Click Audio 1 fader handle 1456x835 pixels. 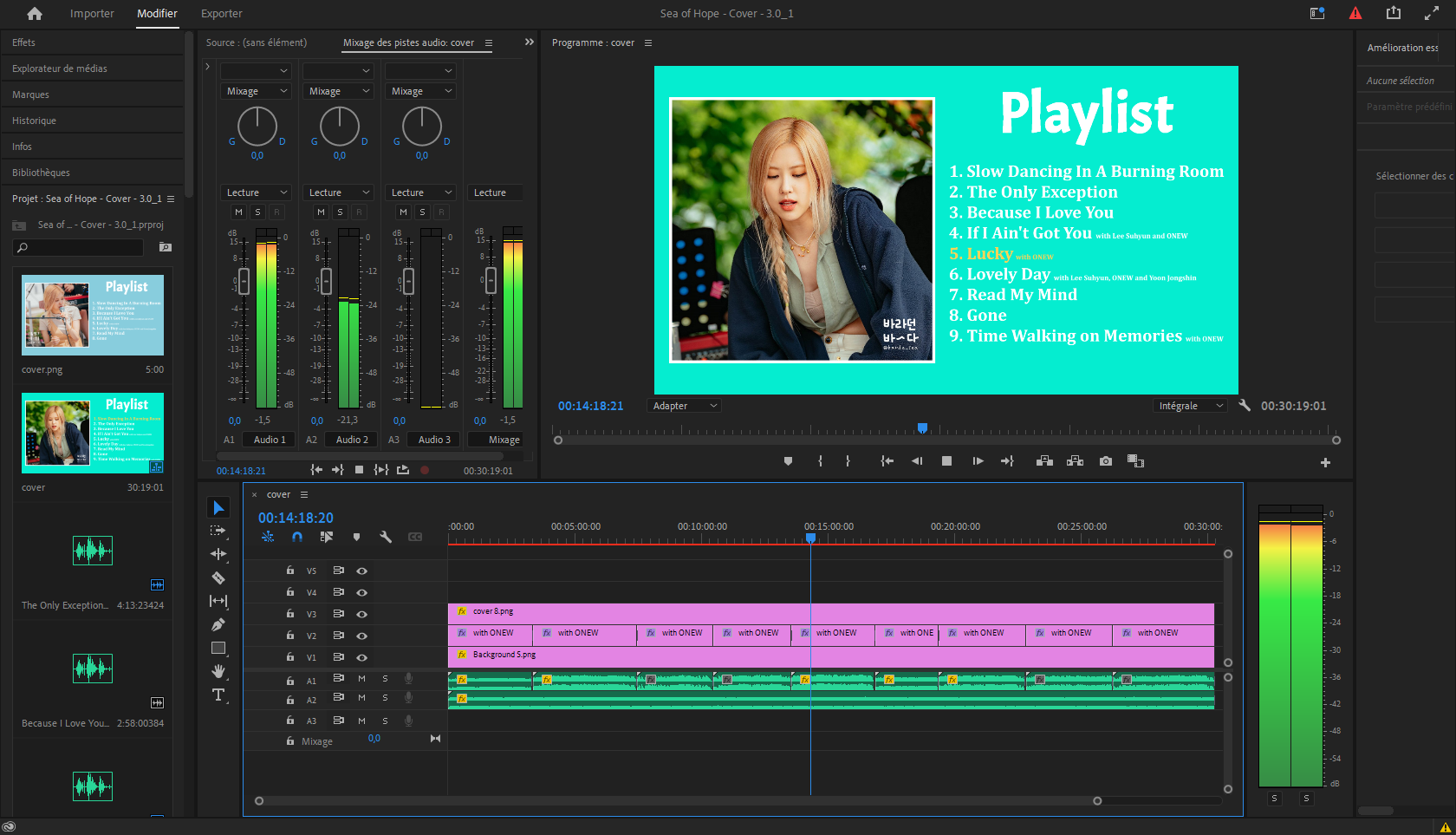pos(244,280)
